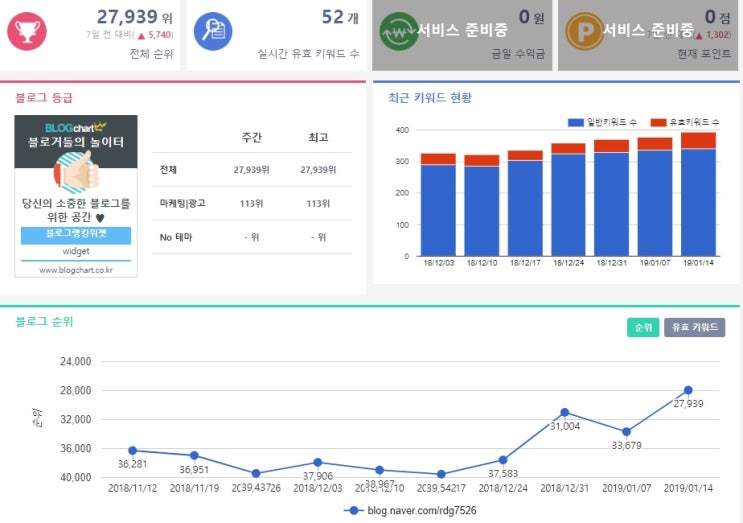Click the 19/01/14 bar in keyword chart
743x523 pixels.
[x=698, y=194]
